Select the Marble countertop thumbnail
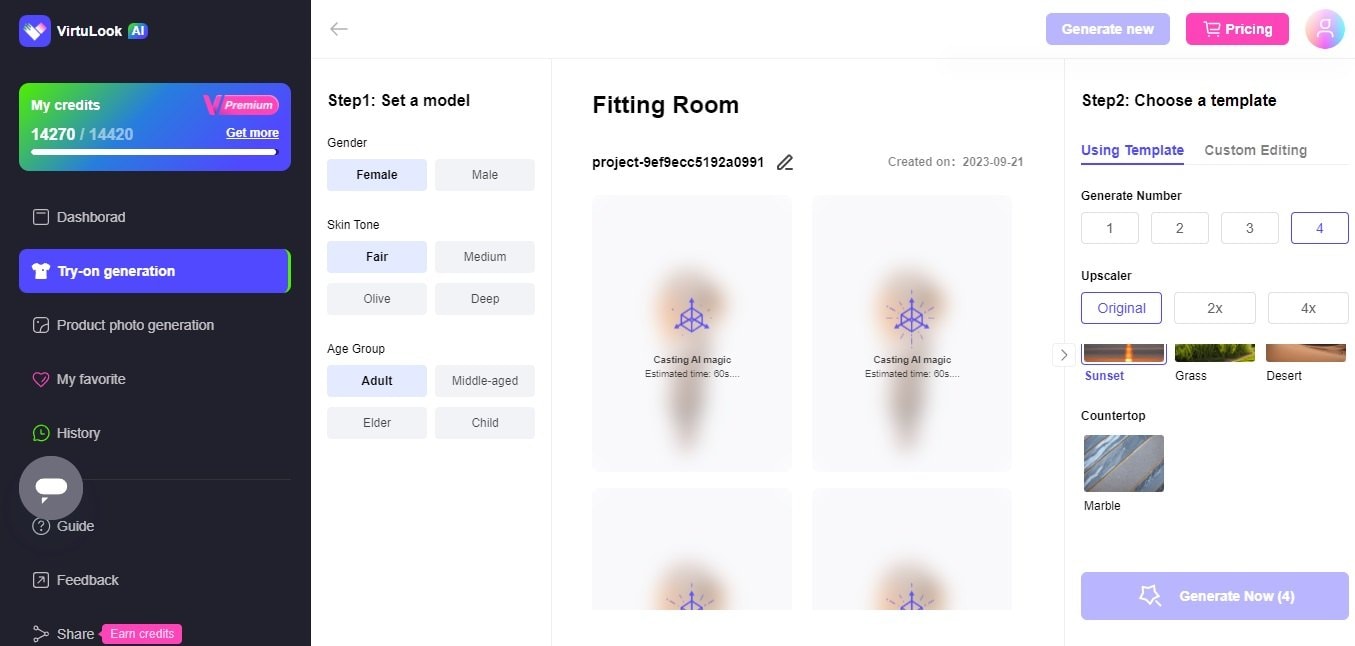The height and width of the screenshot is (646, 1355). click(x=1124, y=463)
